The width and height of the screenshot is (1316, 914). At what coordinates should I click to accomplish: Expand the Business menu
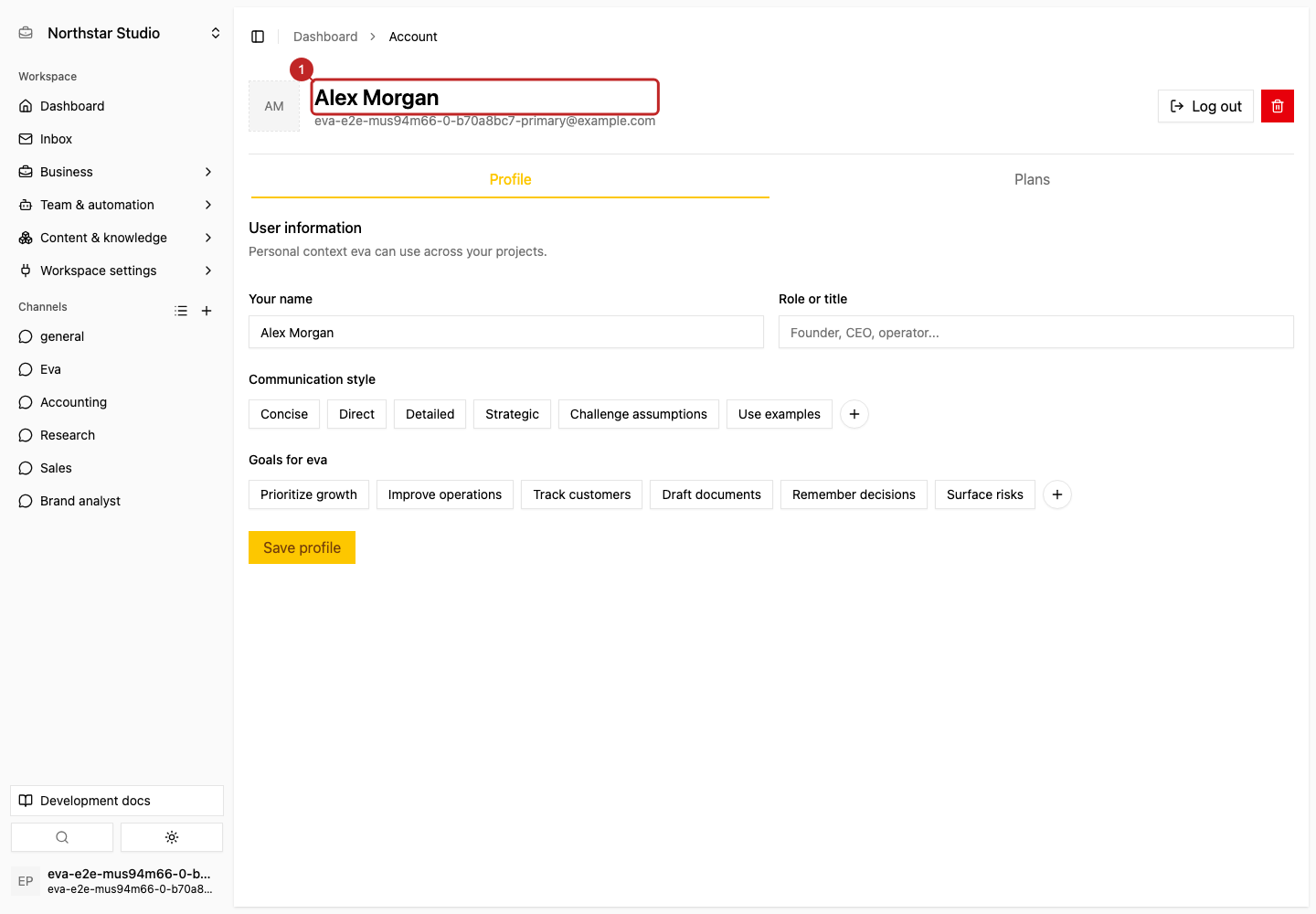[117, 172]
